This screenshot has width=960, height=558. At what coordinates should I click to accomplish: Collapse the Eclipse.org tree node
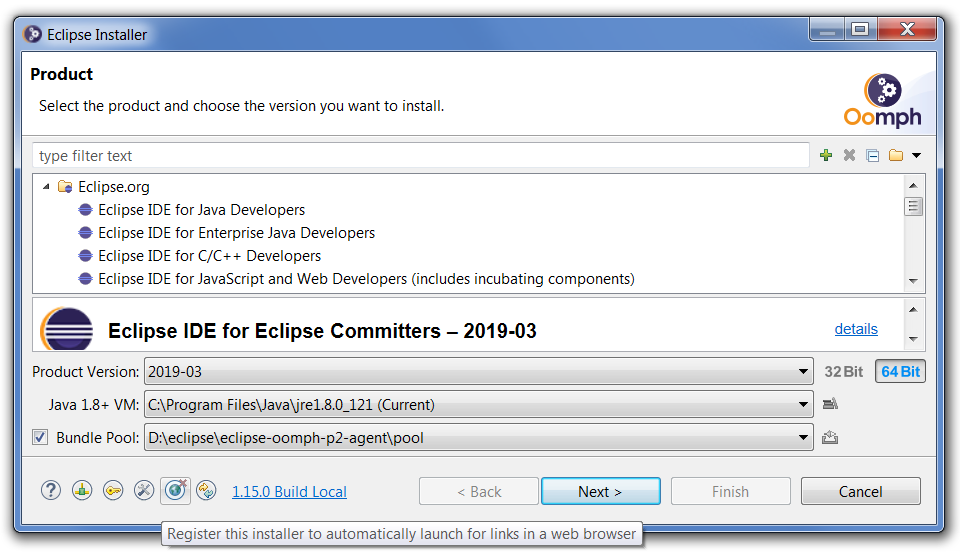coord(46,187)
